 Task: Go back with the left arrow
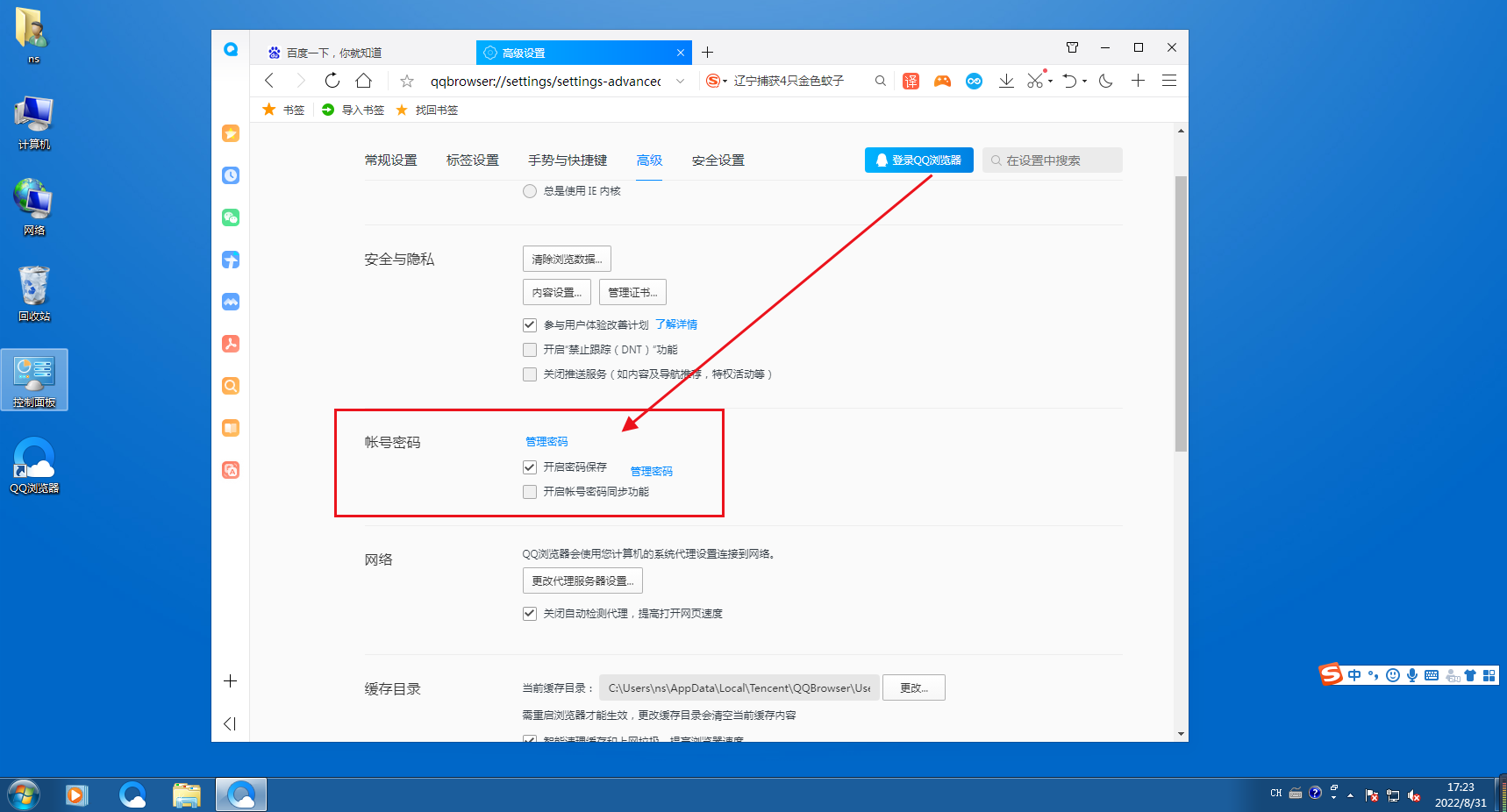(x=269, y=81)
